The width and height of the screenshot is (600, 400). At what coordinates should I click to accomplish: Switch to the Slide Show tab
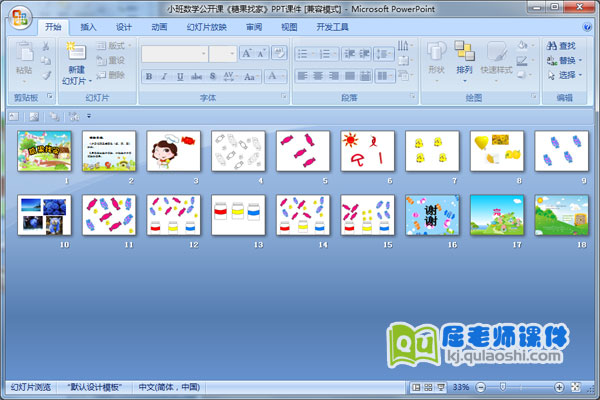207,27
